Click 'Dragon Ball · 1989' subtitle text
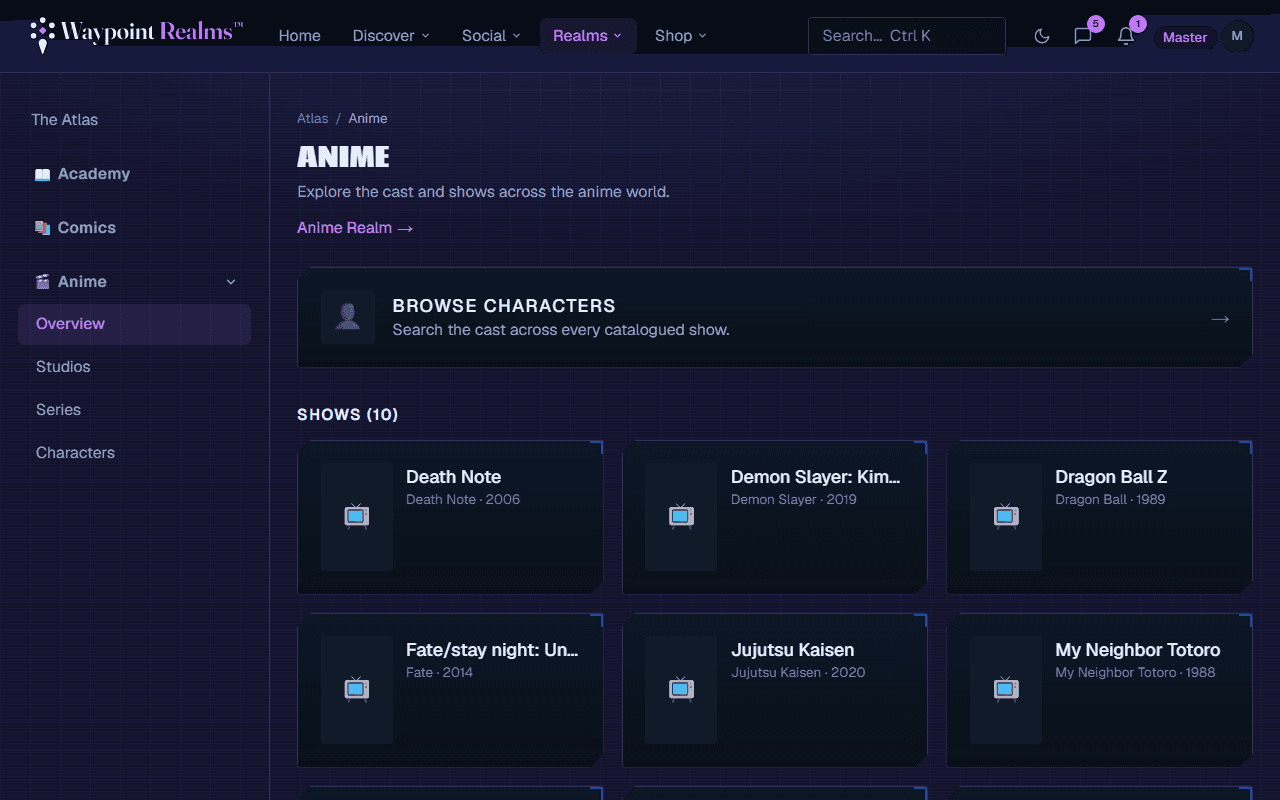Viewport: 1280px width, 800px height. pyautogui.click(x=1110, y=499)
